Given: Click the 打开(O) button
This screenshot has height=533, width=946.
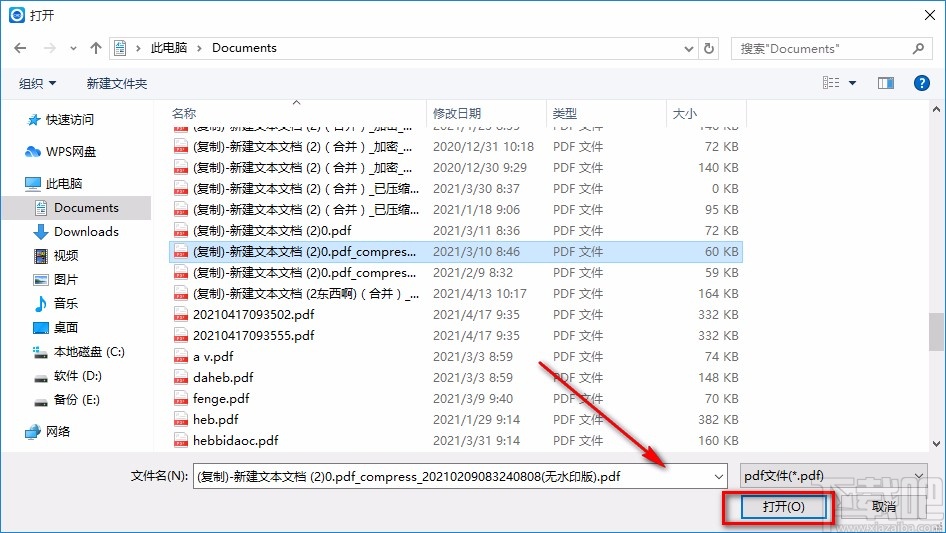Looking at the screenshot, I should coord(783,506).
